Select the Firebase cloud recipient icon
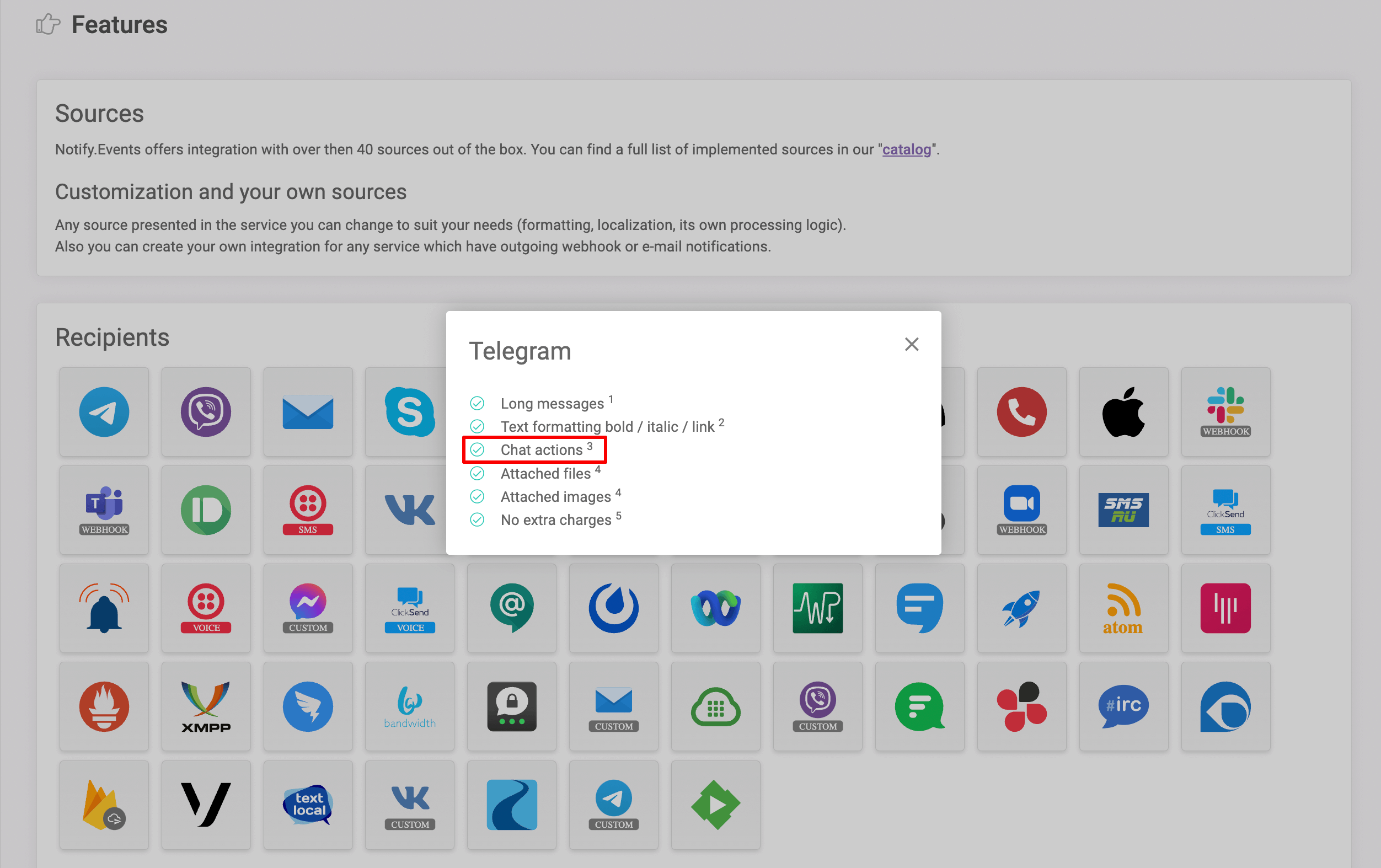 [x=104, y=805]
